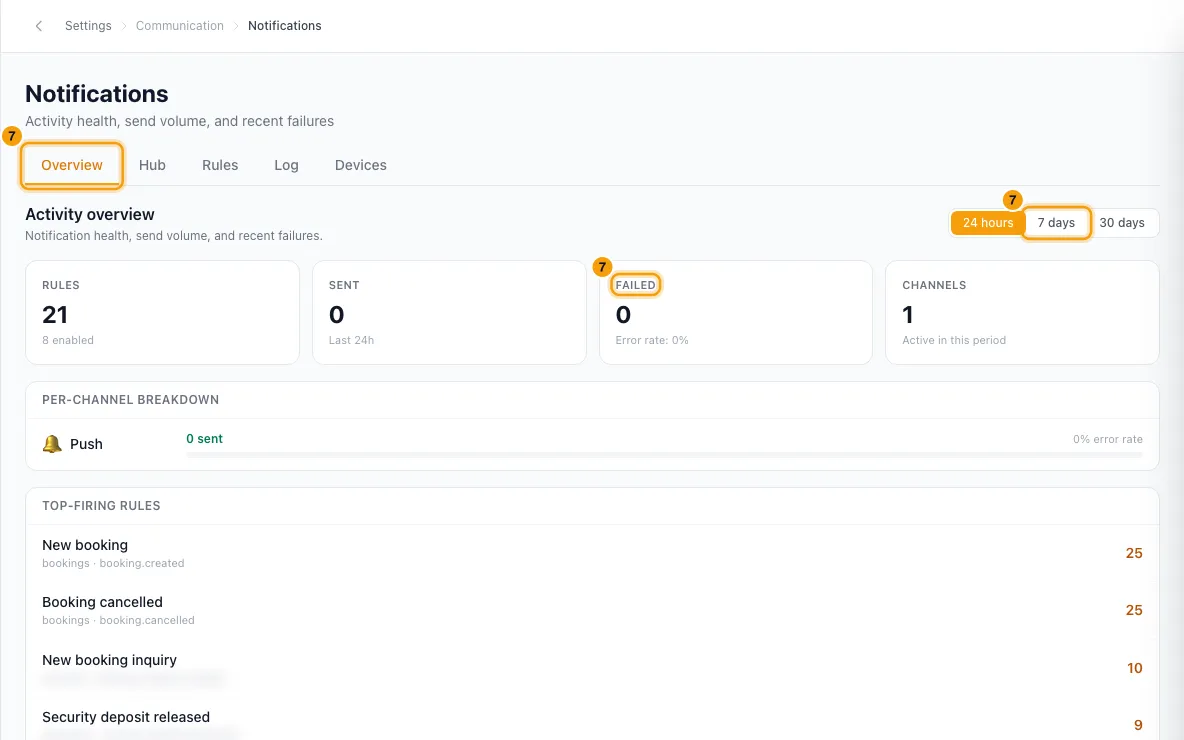The image size is (1184, 740).
Task: Click the '0 sent' value for Push
Action: click(205, 439)
